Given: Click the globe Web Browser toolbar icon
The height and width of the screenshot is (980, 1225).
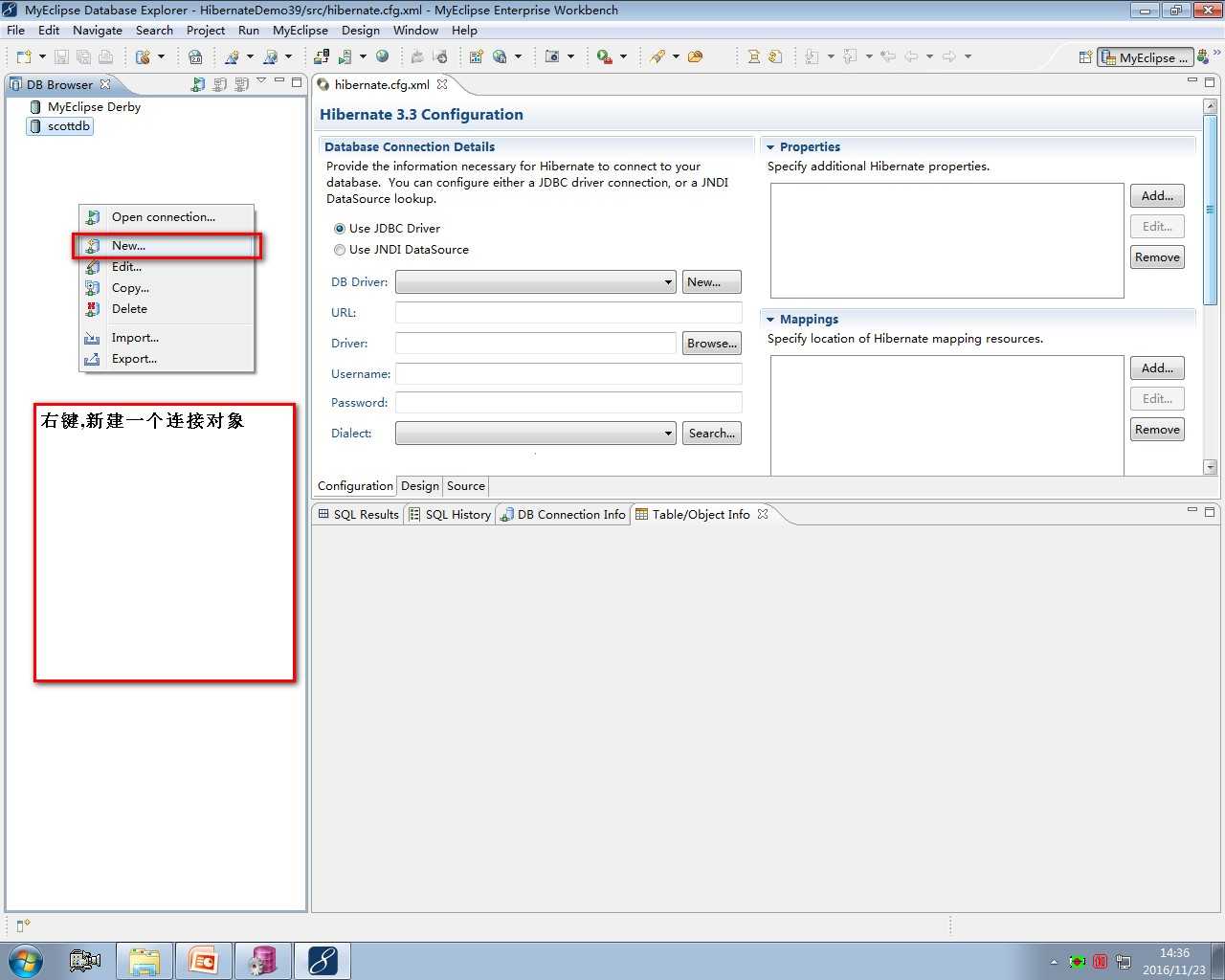Looking at the screenshot, I should pos(382,56).
